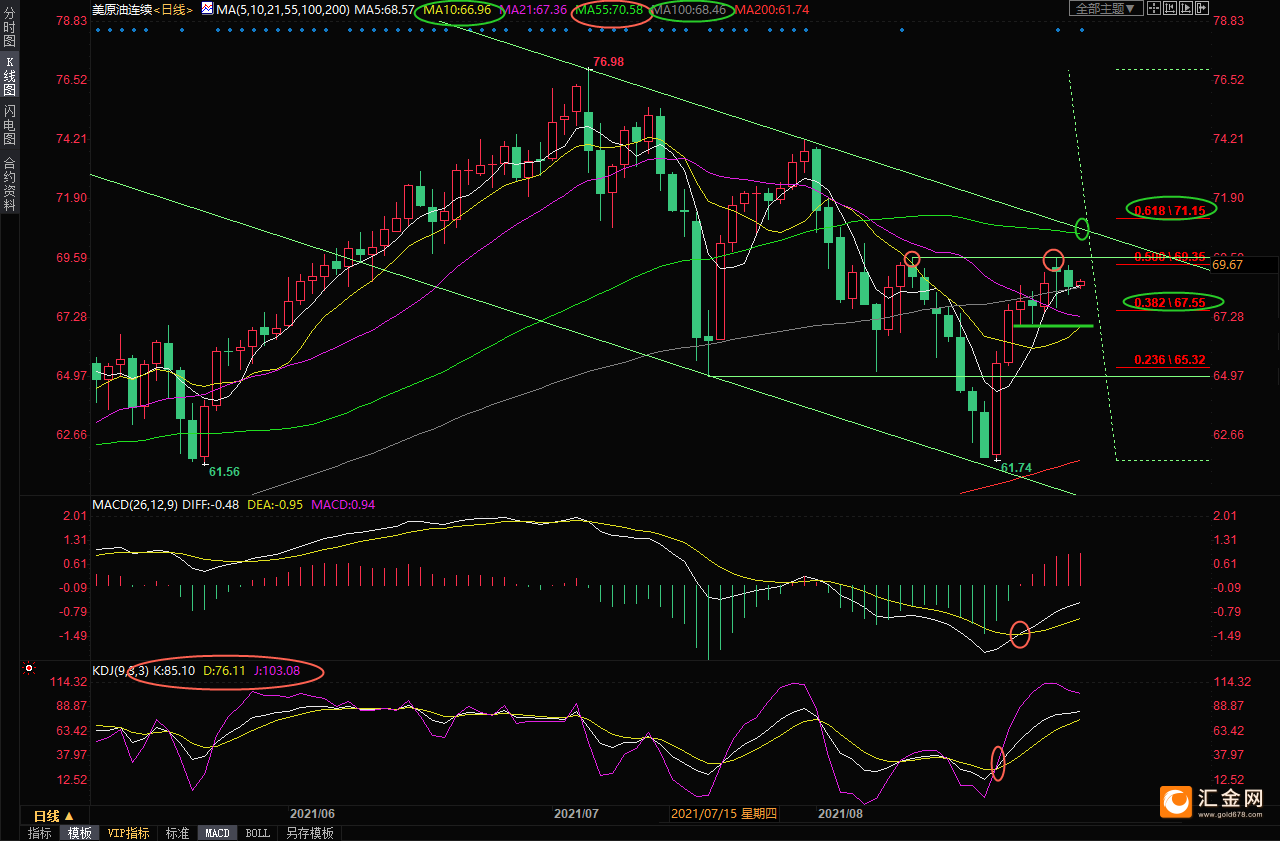
Task: Click the DEA:-0.95 value
Action: point(277,504)
